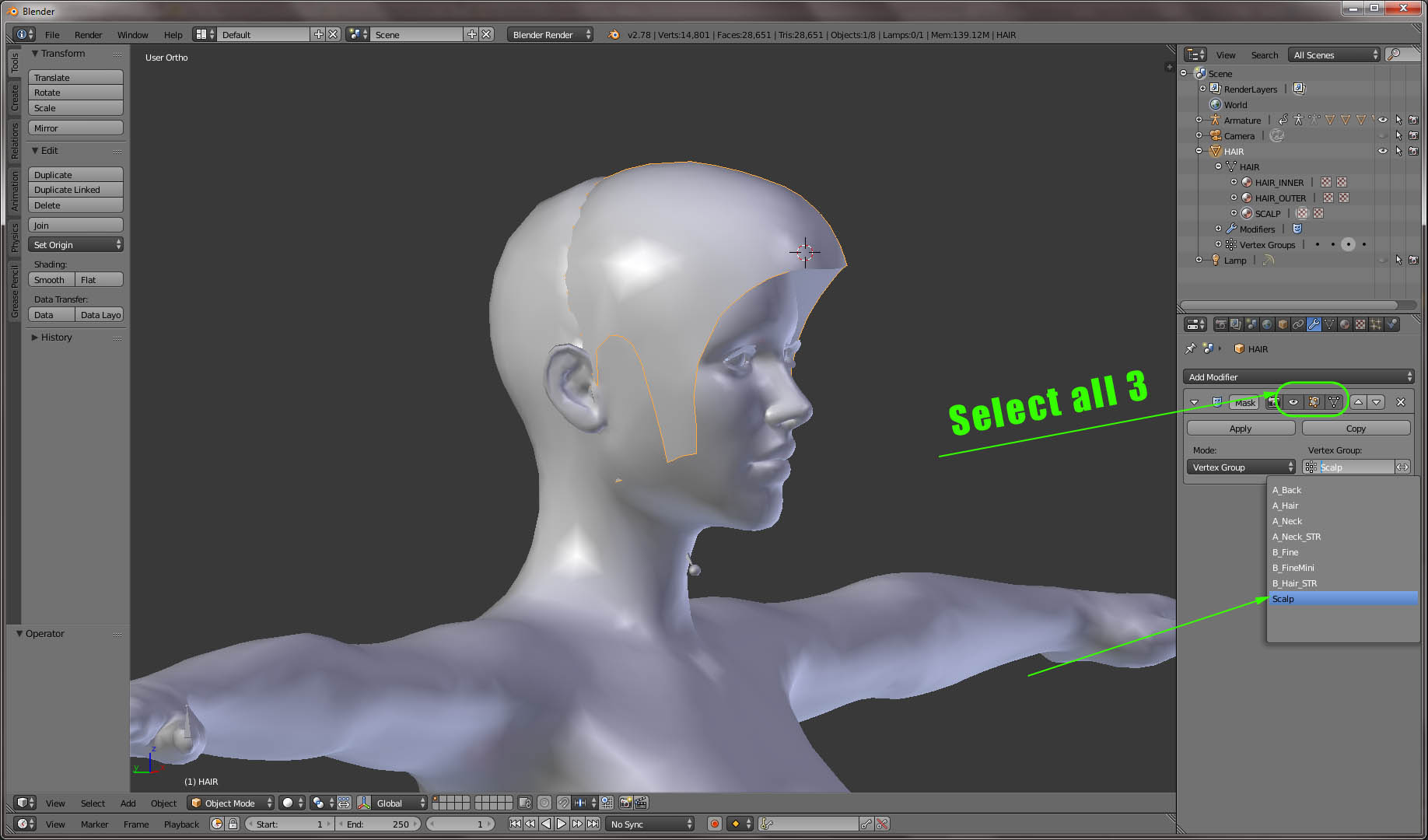Click the outliner search magnifier
This screenshot has height=840, width=1428.
click(1394, 54)
